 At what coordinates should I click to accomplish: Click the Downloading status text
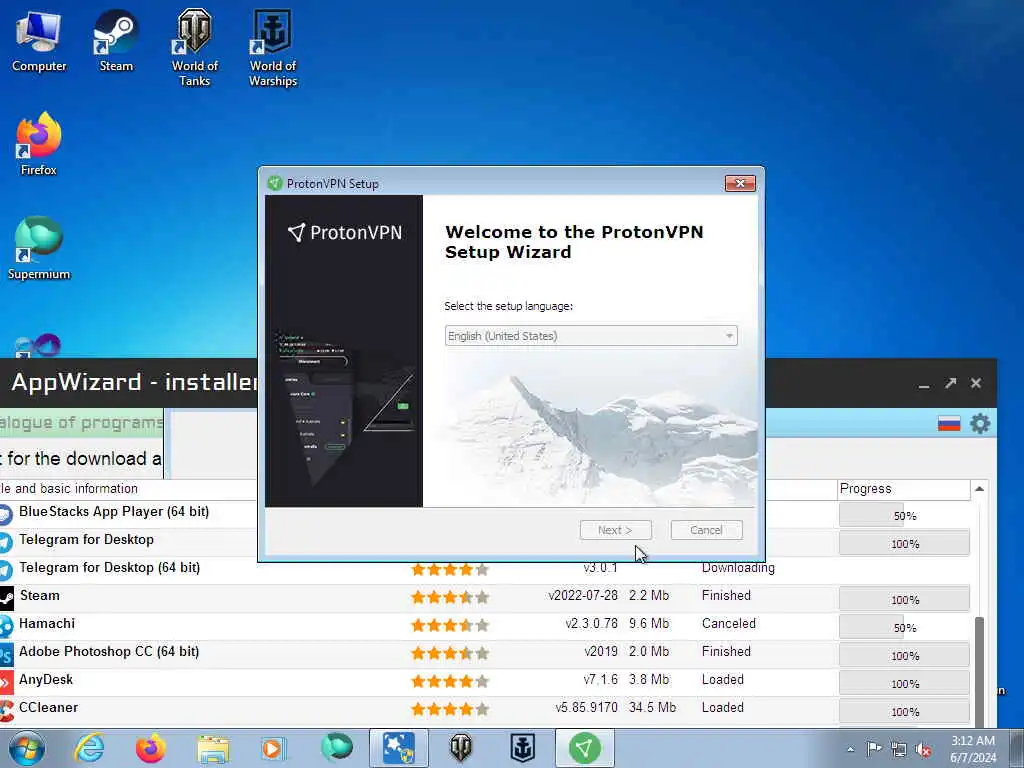(738, 568)
